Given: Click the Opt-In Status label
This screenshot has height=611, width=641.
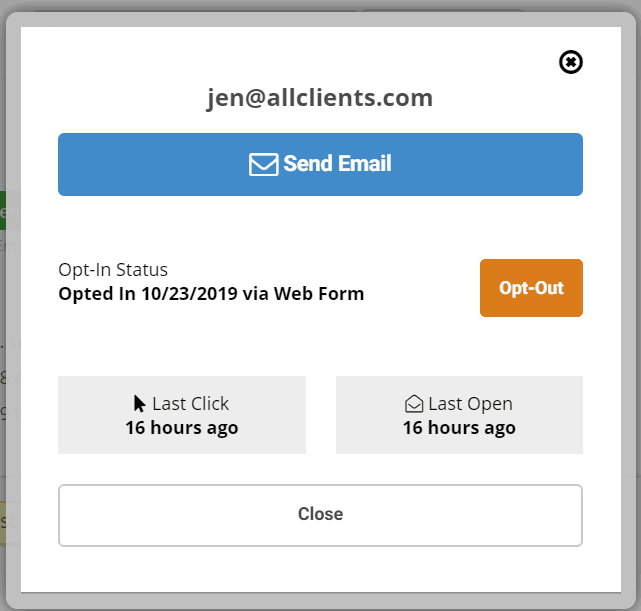Looking at the screenshot, I should [x=113, y=270].
